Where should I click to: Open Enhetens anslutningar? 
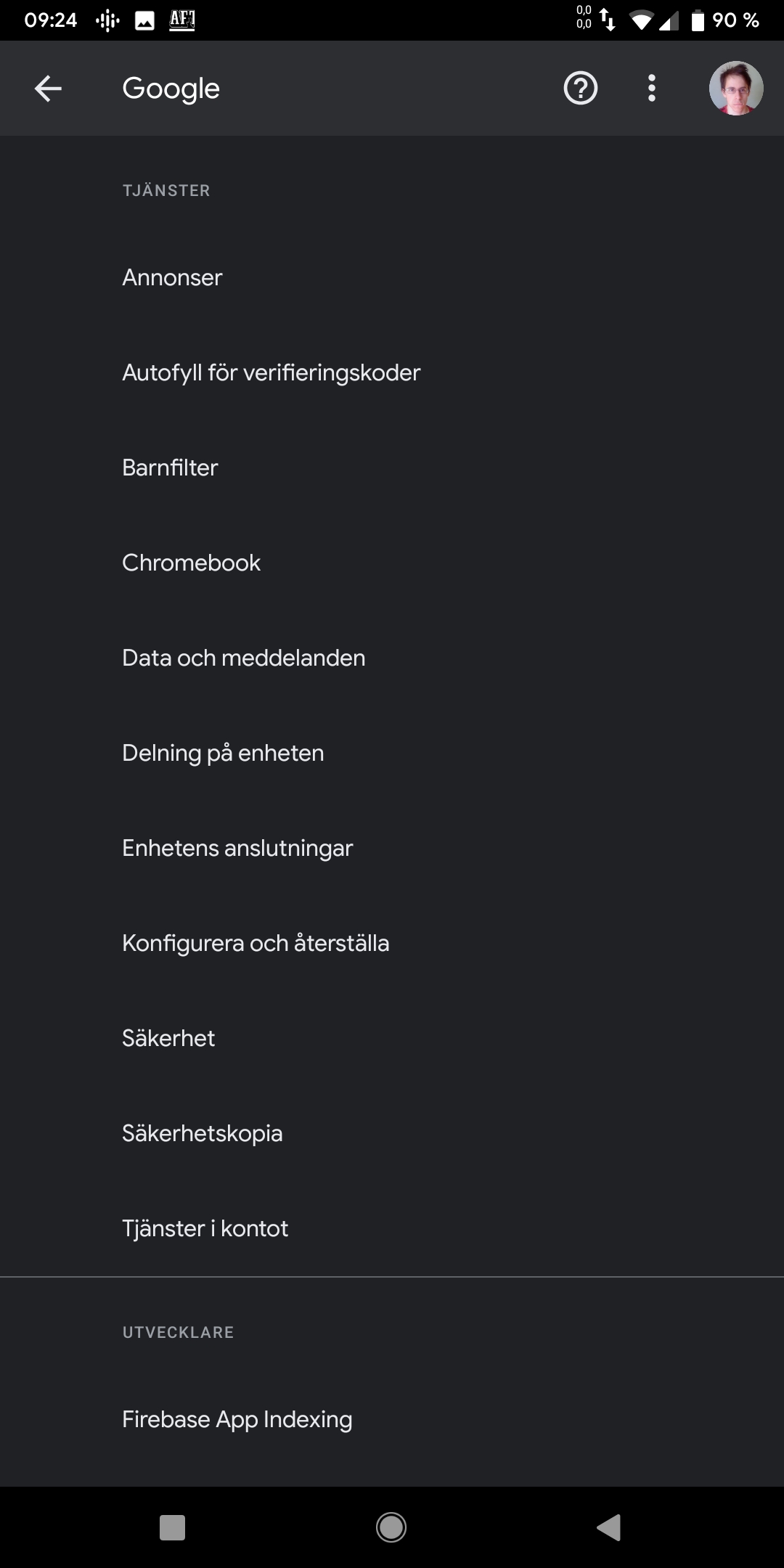(x=392, y=848)
